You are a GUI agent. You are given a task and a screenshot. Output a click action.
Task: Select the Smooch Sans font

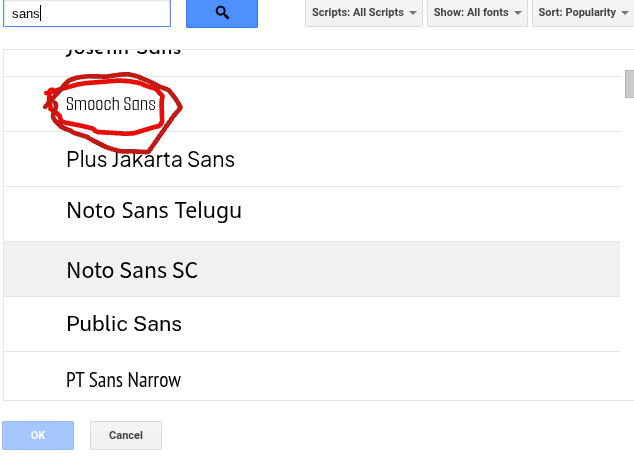111,104
